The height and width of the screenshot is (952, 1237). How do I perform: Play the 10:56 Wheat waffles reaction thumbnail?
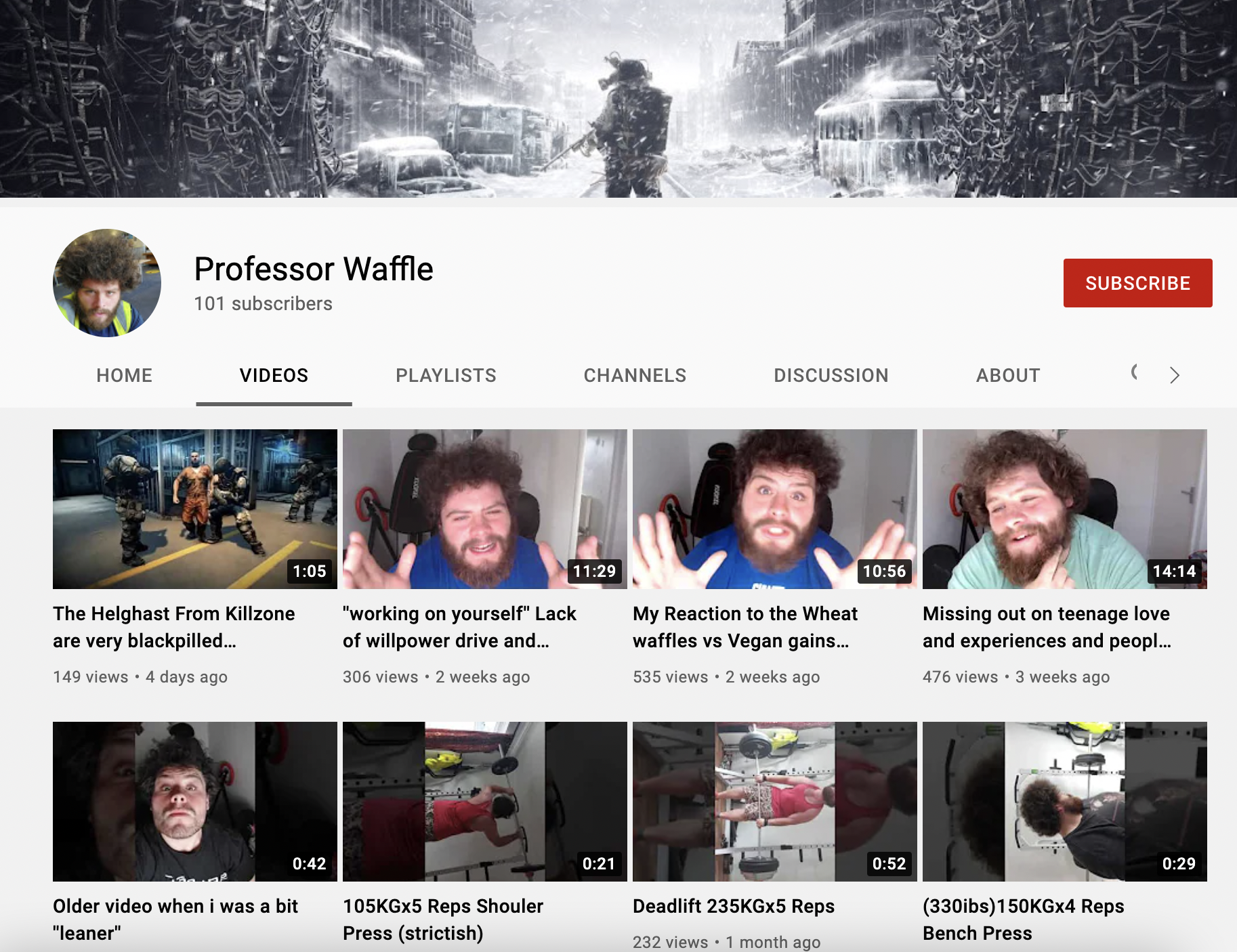[775, 509]
